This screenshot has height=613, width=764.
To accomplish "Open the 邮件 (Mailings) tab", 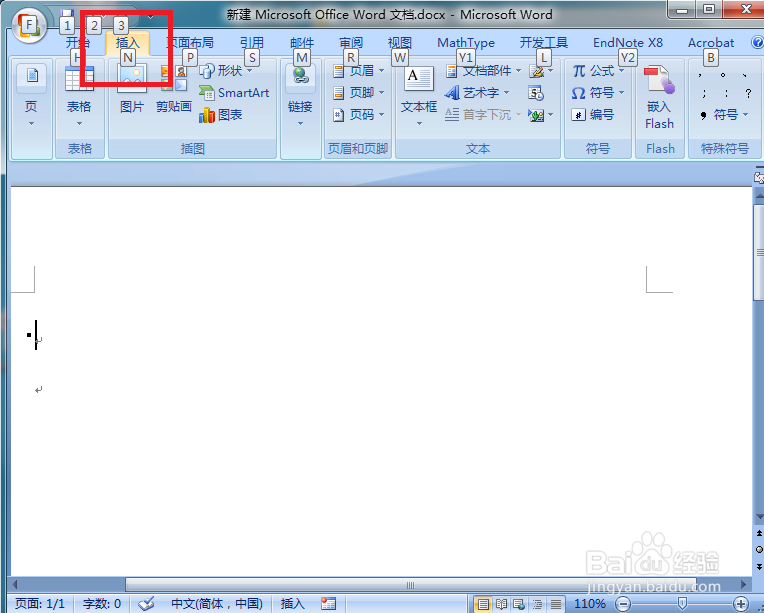I will 302,43.
